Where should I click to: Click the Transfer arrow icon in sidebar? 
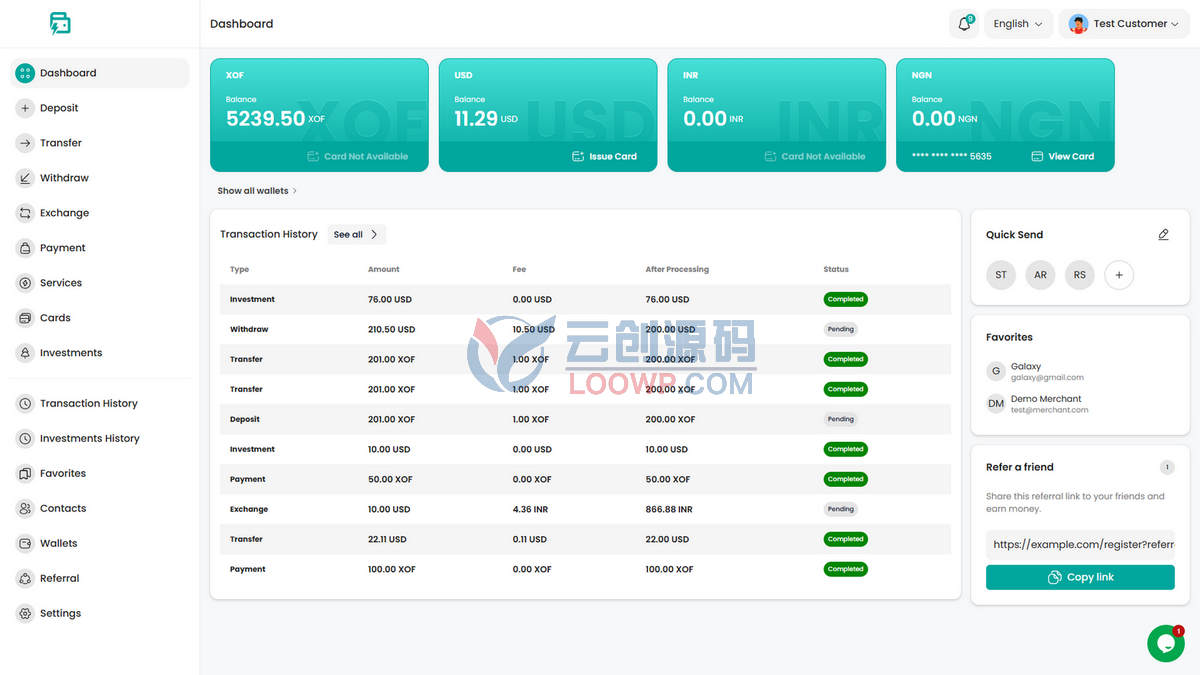(25, 143)
